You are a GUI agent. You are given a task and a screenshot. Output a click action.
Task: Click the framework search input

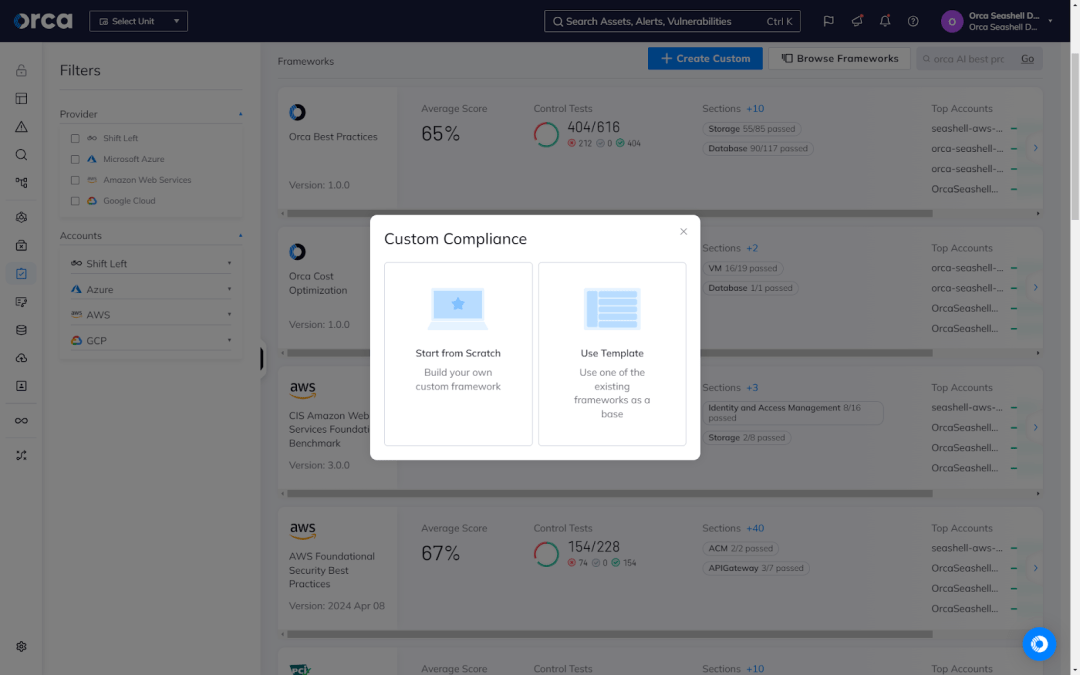pos(968,59)
